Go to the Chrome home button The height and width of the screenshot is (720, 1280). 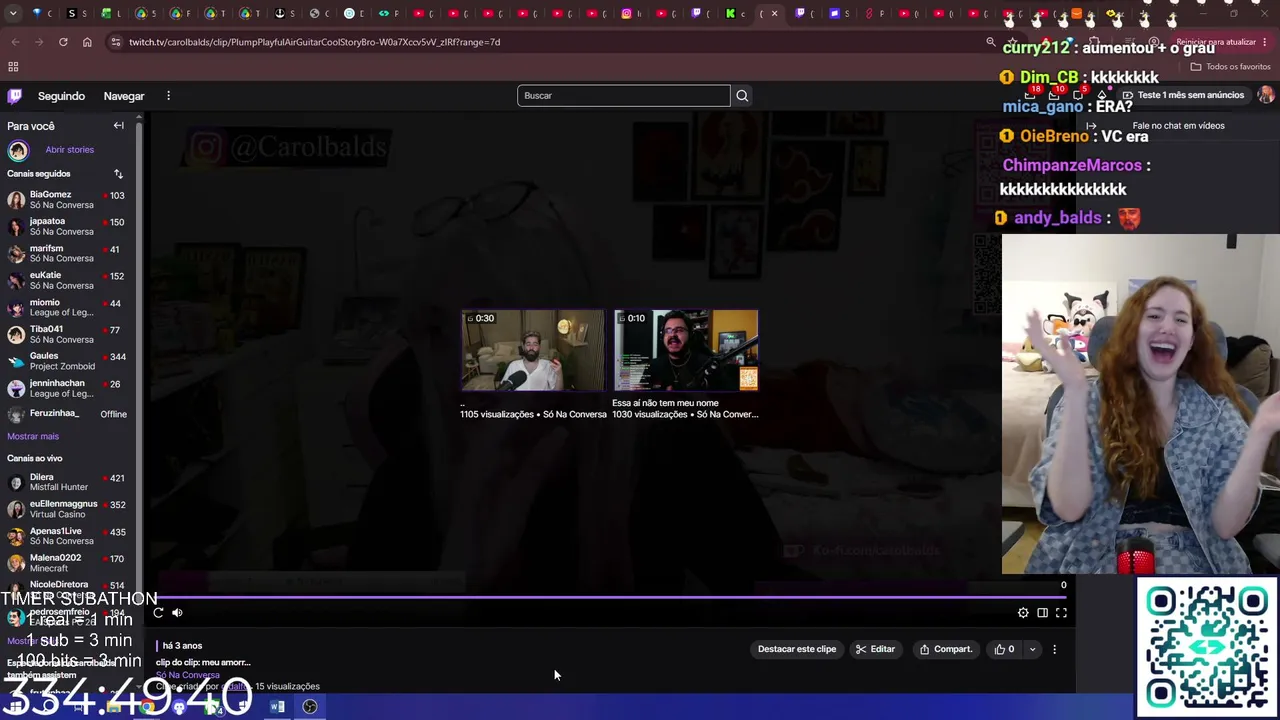[87, 42]
